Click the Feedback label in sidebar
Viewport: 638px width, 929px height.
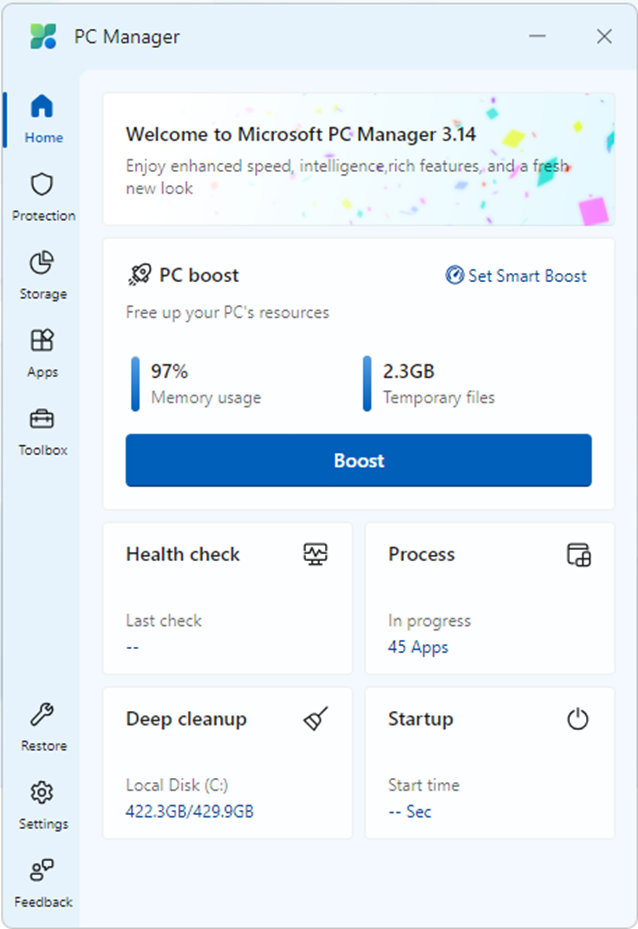[43, 902]
